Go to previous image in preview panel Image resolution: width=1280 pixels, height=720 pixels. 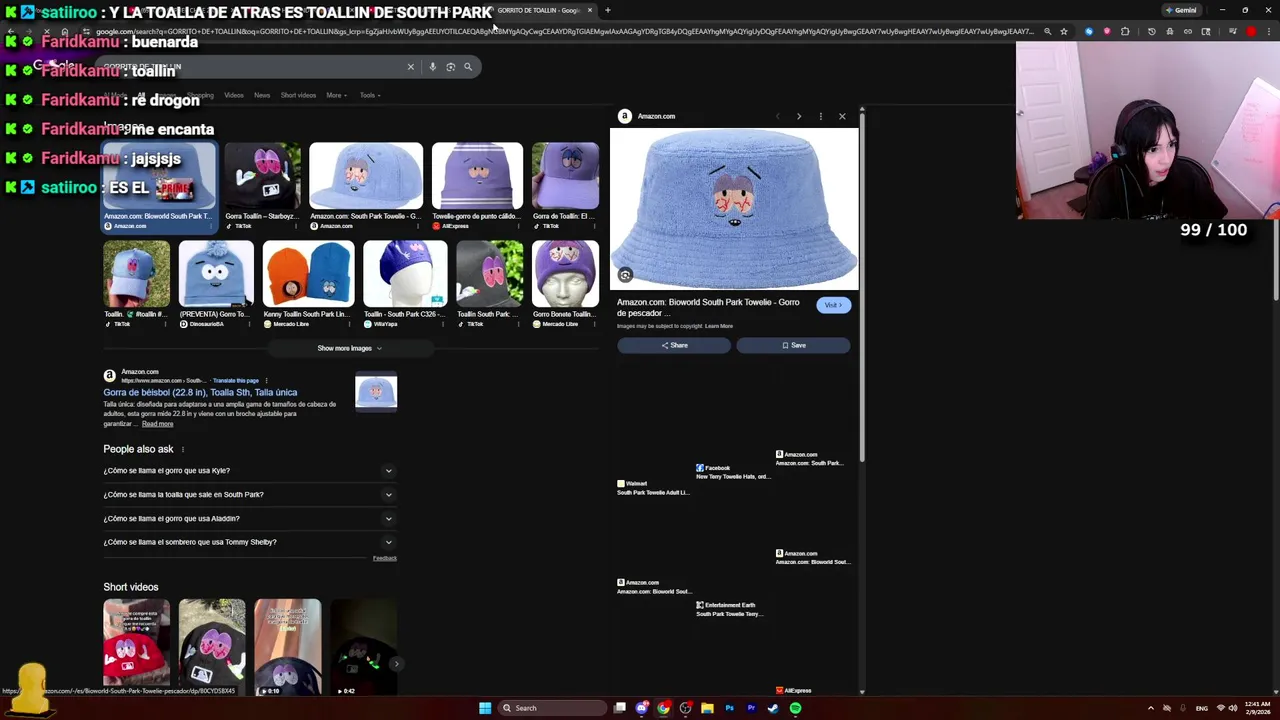coord(777,116)
